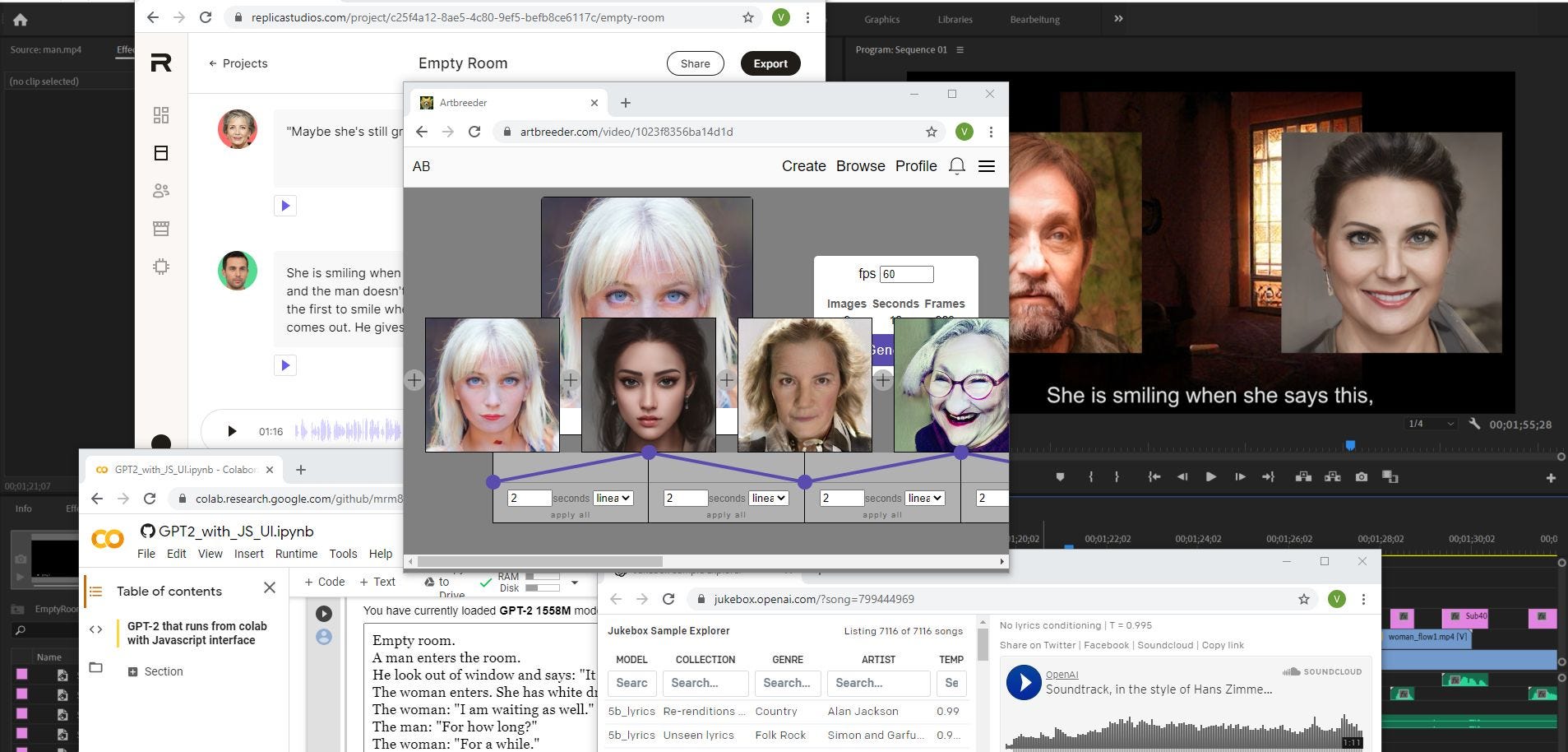Viewport: 1568px width, 752px height.
Task: Open the script view icon in Replica sidebar
Action: (161, 153)
